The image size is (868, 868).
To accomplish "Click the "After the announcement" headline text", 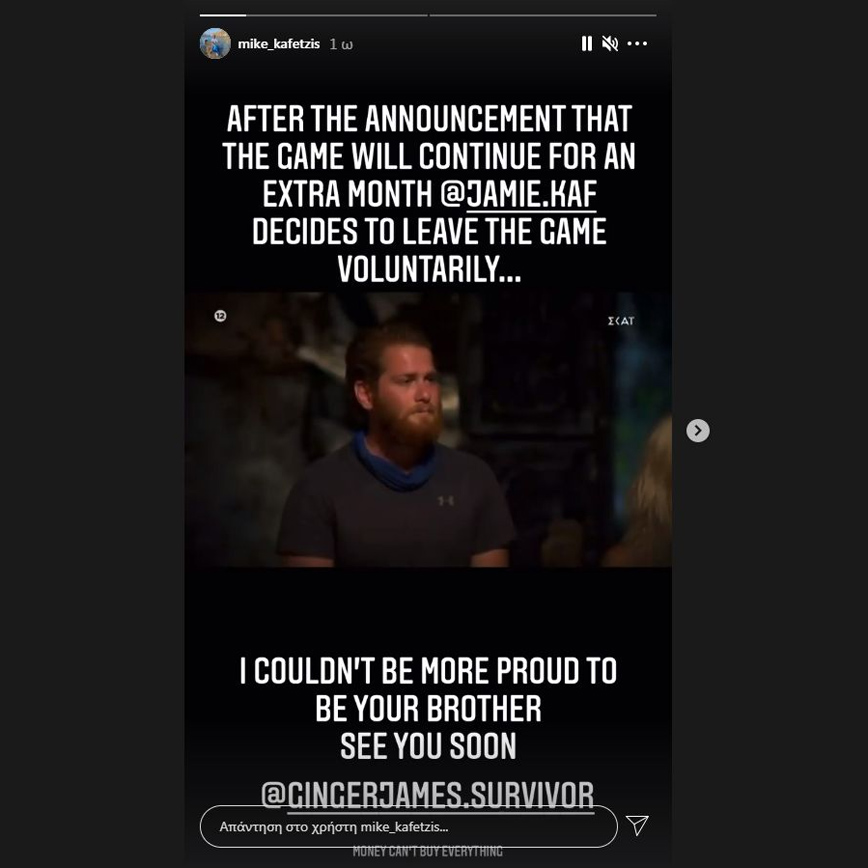I will pos(428,194).
